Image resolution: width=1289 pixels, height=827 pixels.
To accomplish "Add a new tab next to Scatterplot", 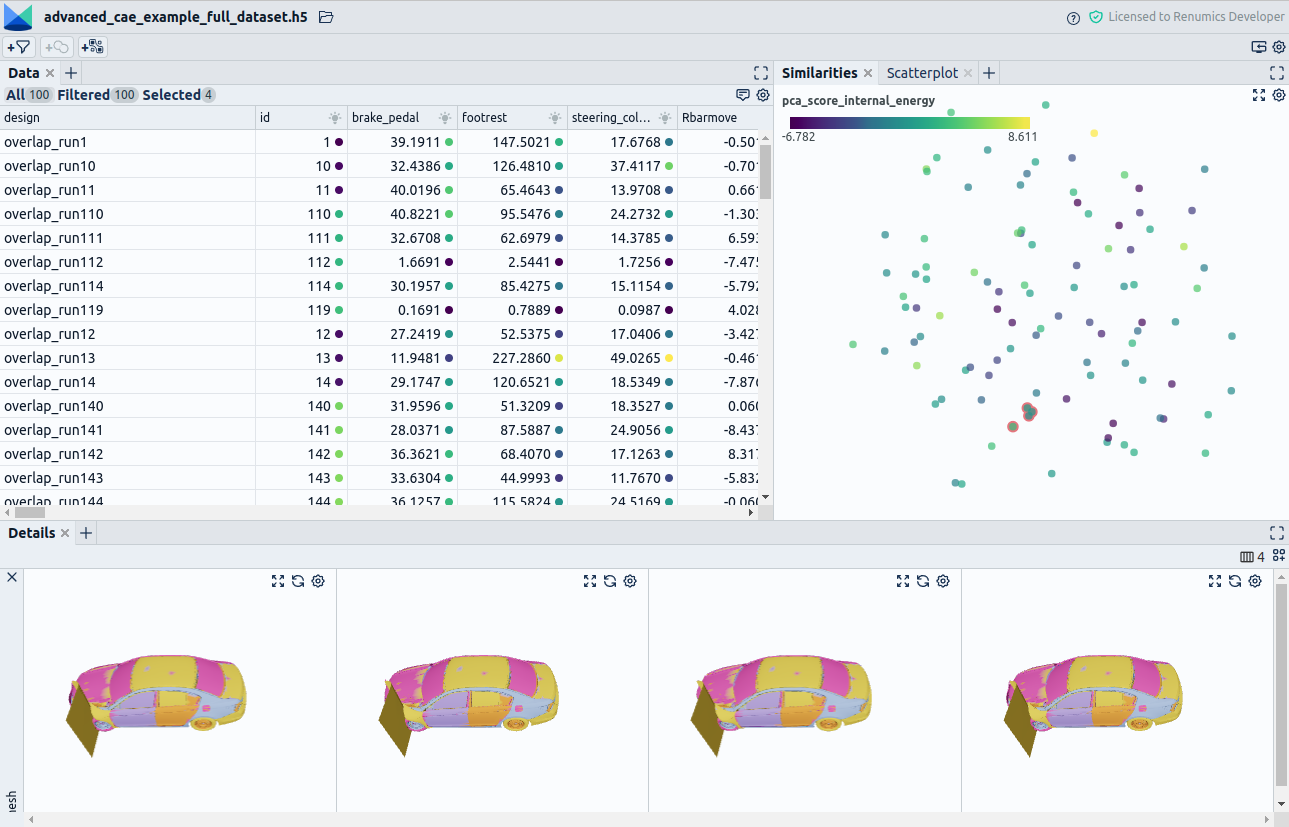I will (989, 73).
